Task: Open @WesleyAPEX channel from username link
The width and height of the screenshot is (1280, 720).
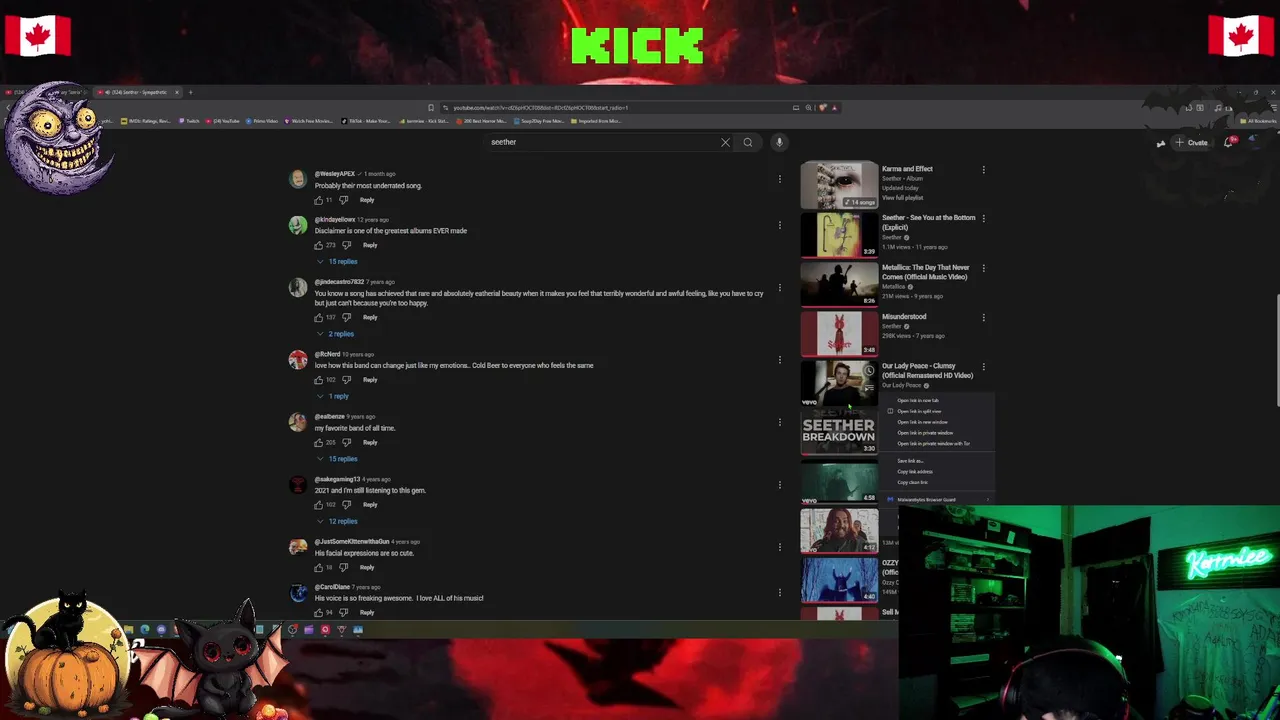Action: click(335, 174)
